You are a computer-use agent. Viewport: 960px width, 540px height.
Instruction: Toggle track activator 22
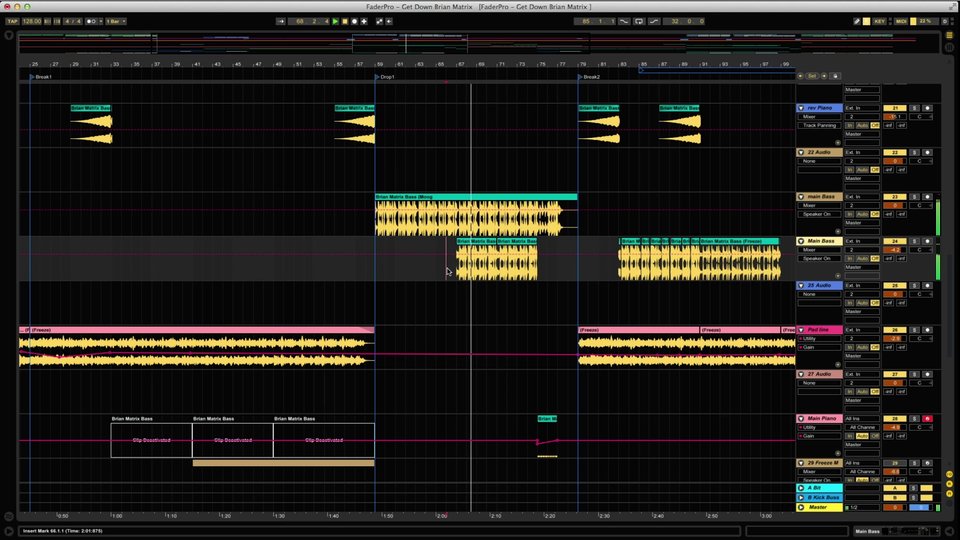894,152
